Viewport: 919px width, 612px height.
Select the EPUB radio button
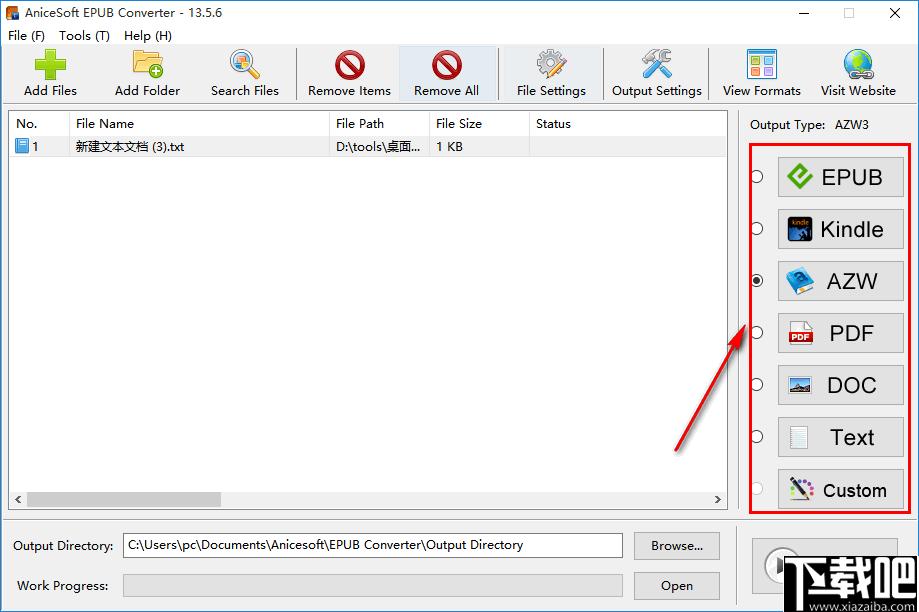[x=757, y=176]
